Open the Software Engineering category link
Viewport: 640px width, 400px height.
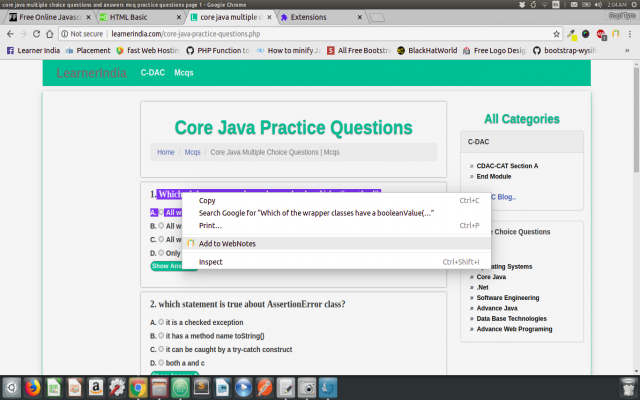[x=510, y=297]
